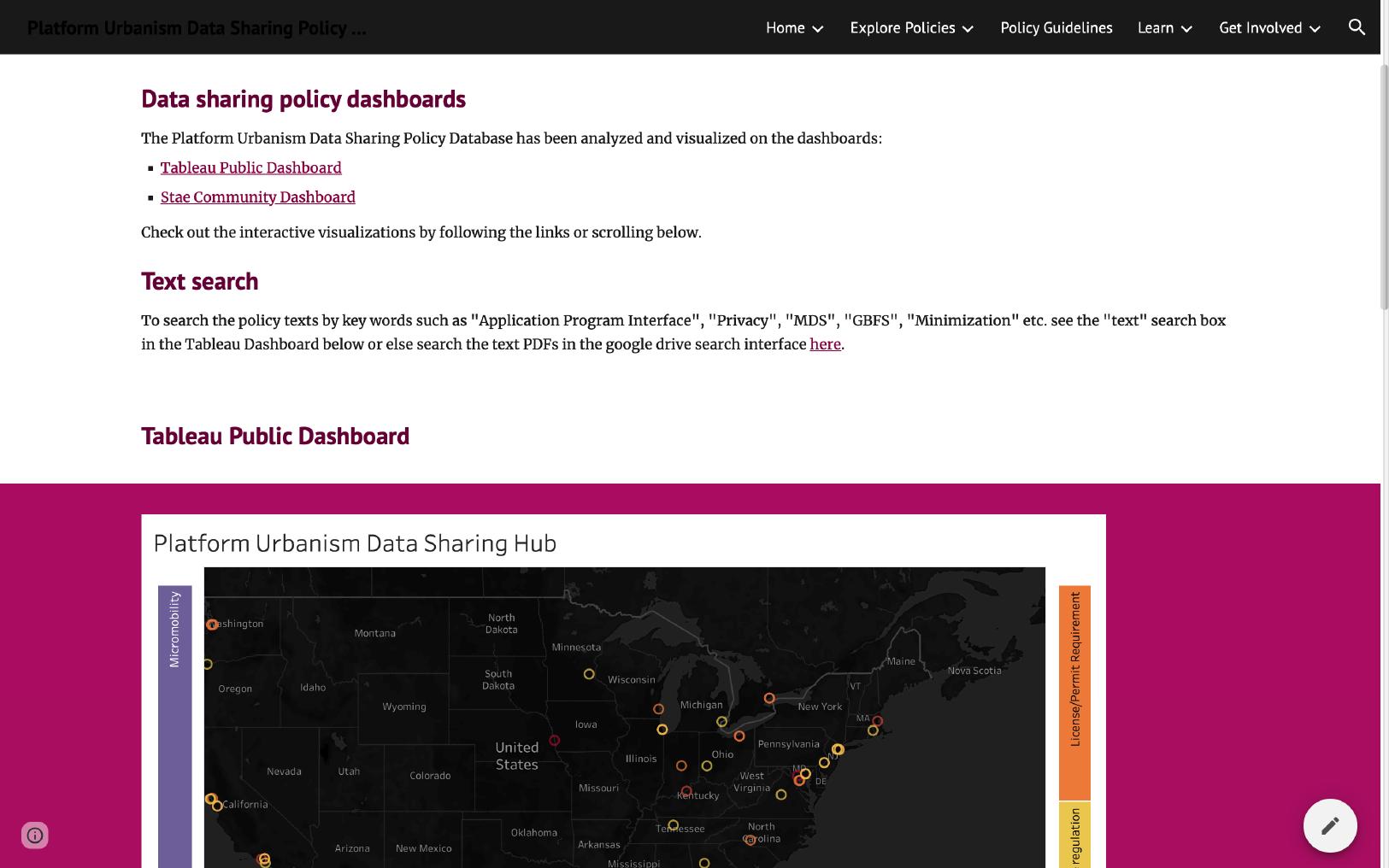
Task: Click Platform Urbanism Data Sharing Hub title
Action: (x=355, y=543)
